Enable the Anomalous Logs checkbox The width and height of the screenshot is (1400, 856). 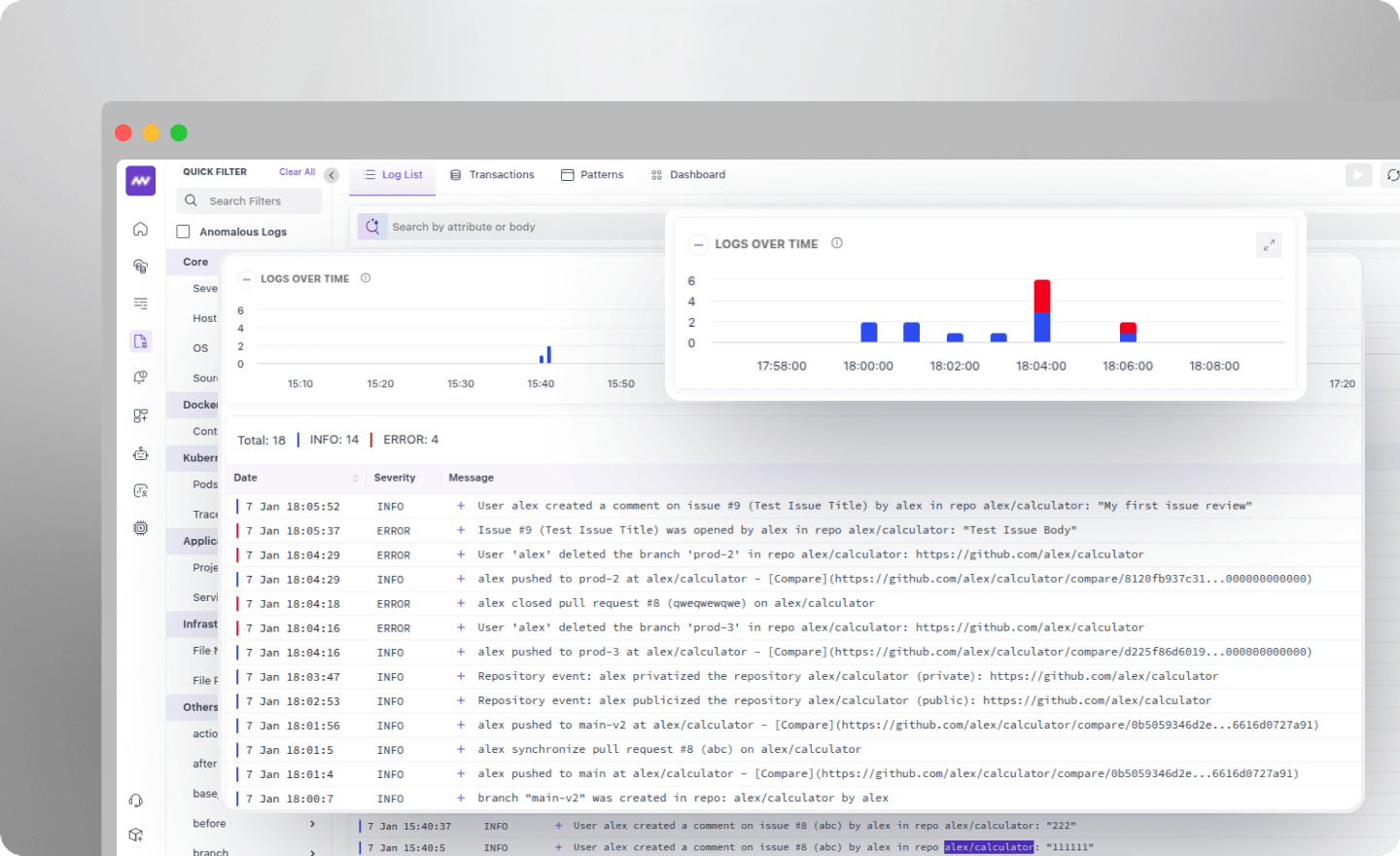coord(183,232)
